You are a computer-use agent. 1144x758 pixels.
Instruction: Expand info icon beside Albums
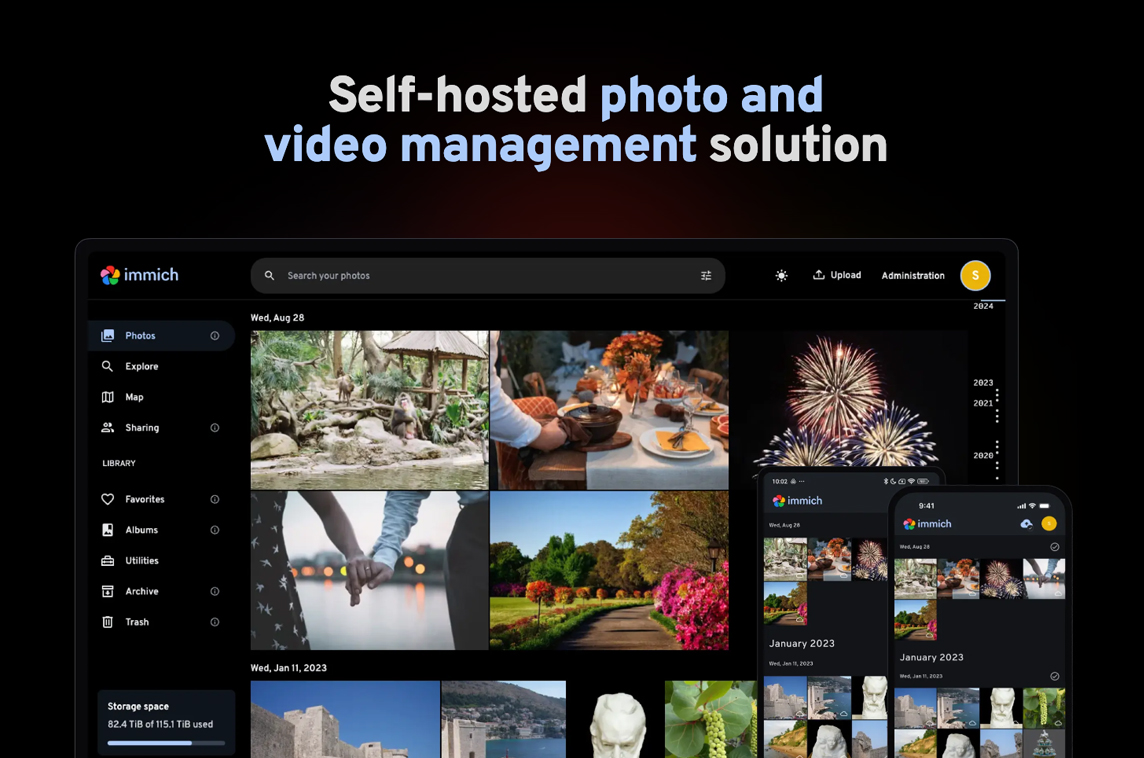tap(215, 530)
